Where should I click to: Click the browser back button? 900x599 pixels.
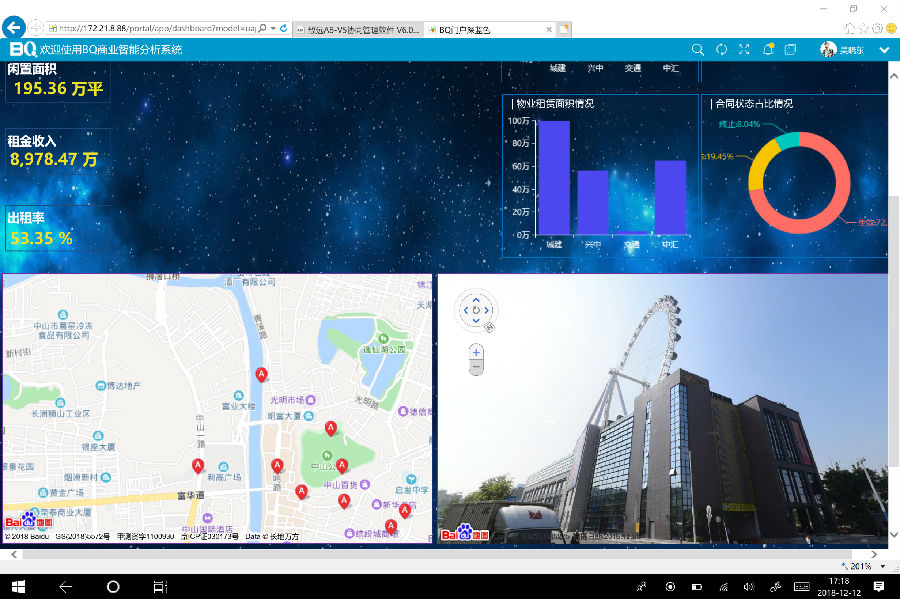pyautogui.click(x=14, y=29)
